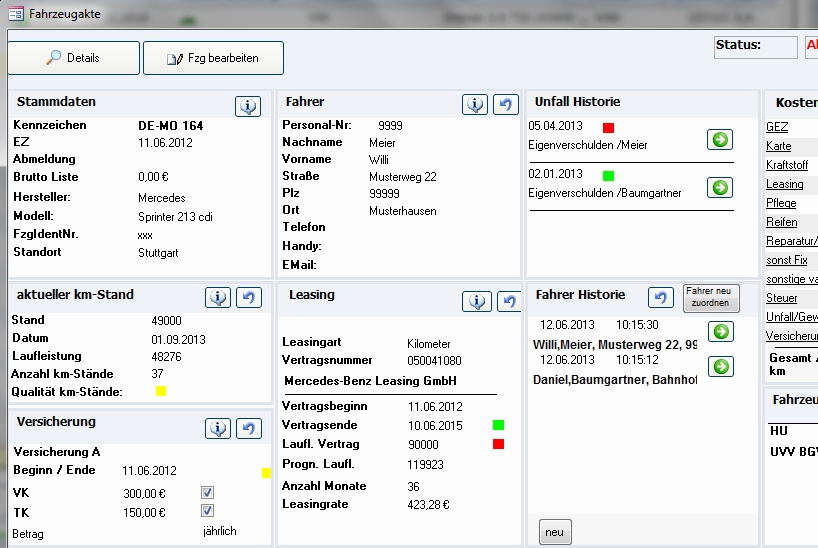The image size is (818, 548).
Task: Click Versicherung A label
Action: pos(56,452)
